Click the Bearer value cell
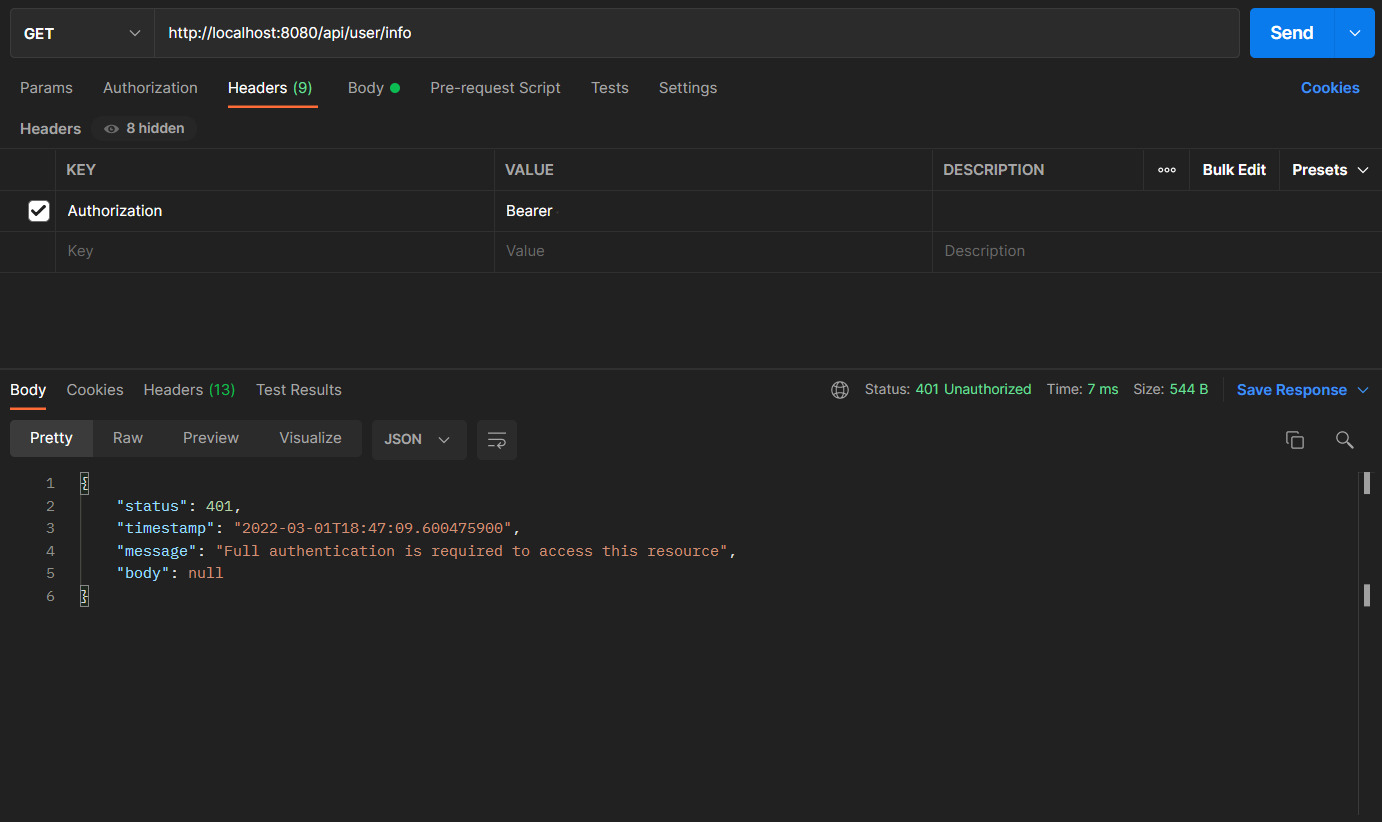 coord(713,211)
